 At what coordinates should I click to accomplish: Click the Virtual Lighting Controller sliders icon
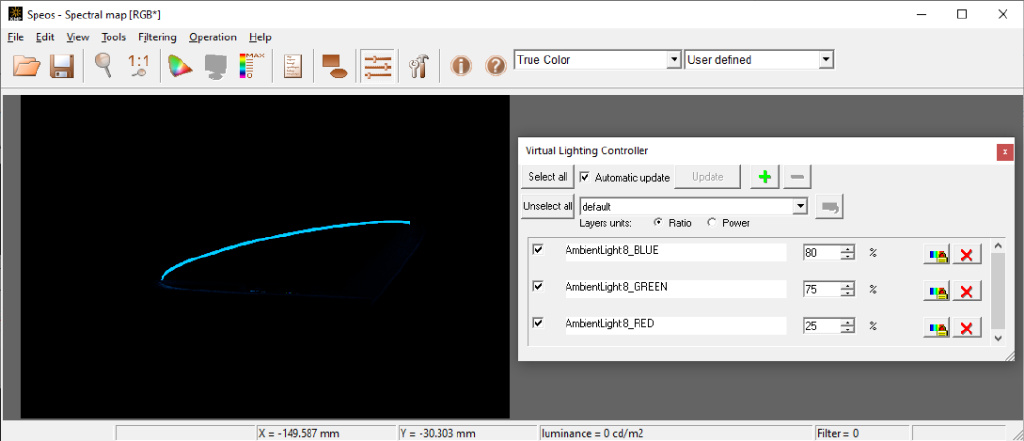[x=377, y=66]
